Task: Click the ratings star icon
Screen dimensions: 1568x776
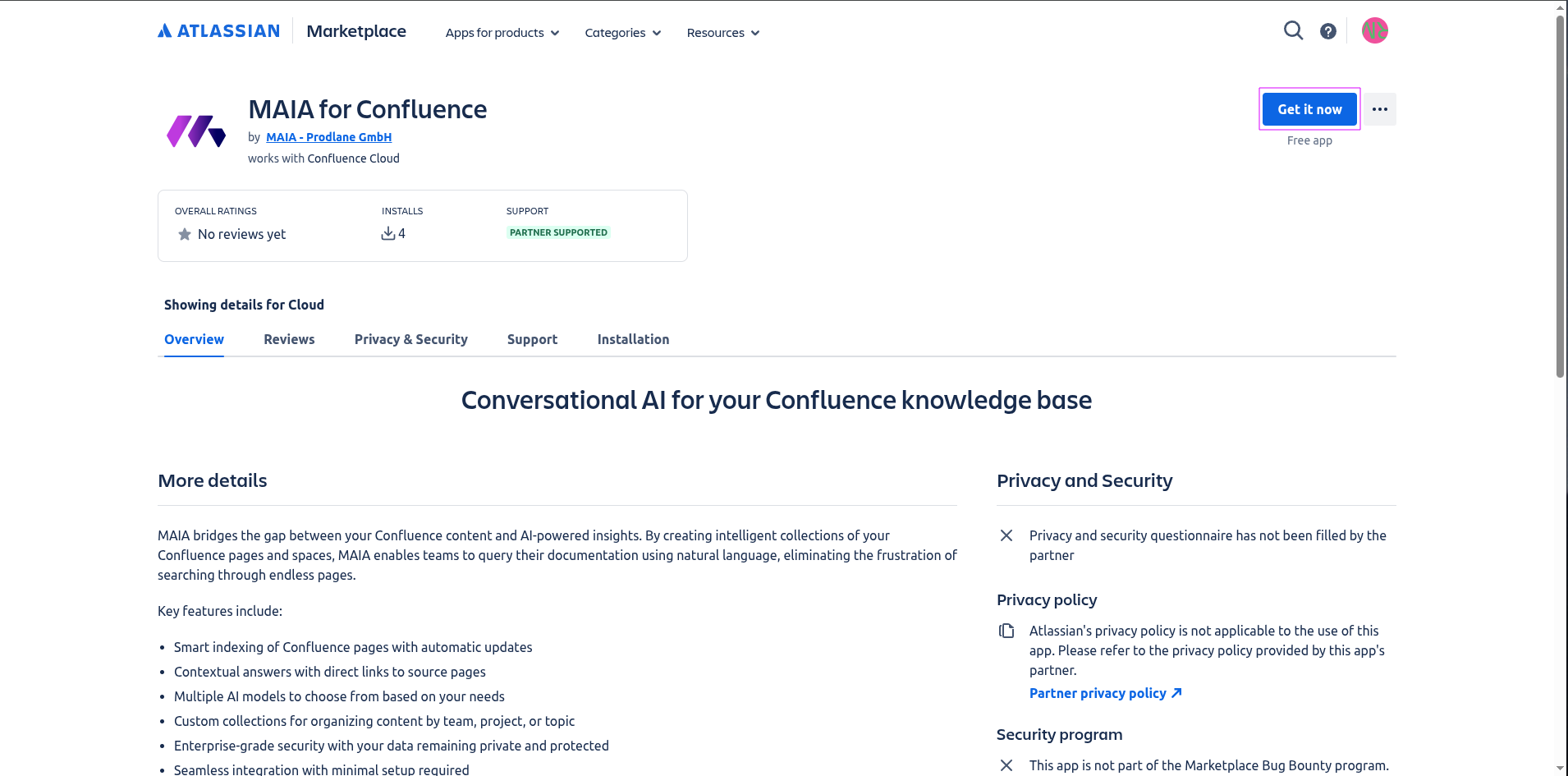Action: 185,235
